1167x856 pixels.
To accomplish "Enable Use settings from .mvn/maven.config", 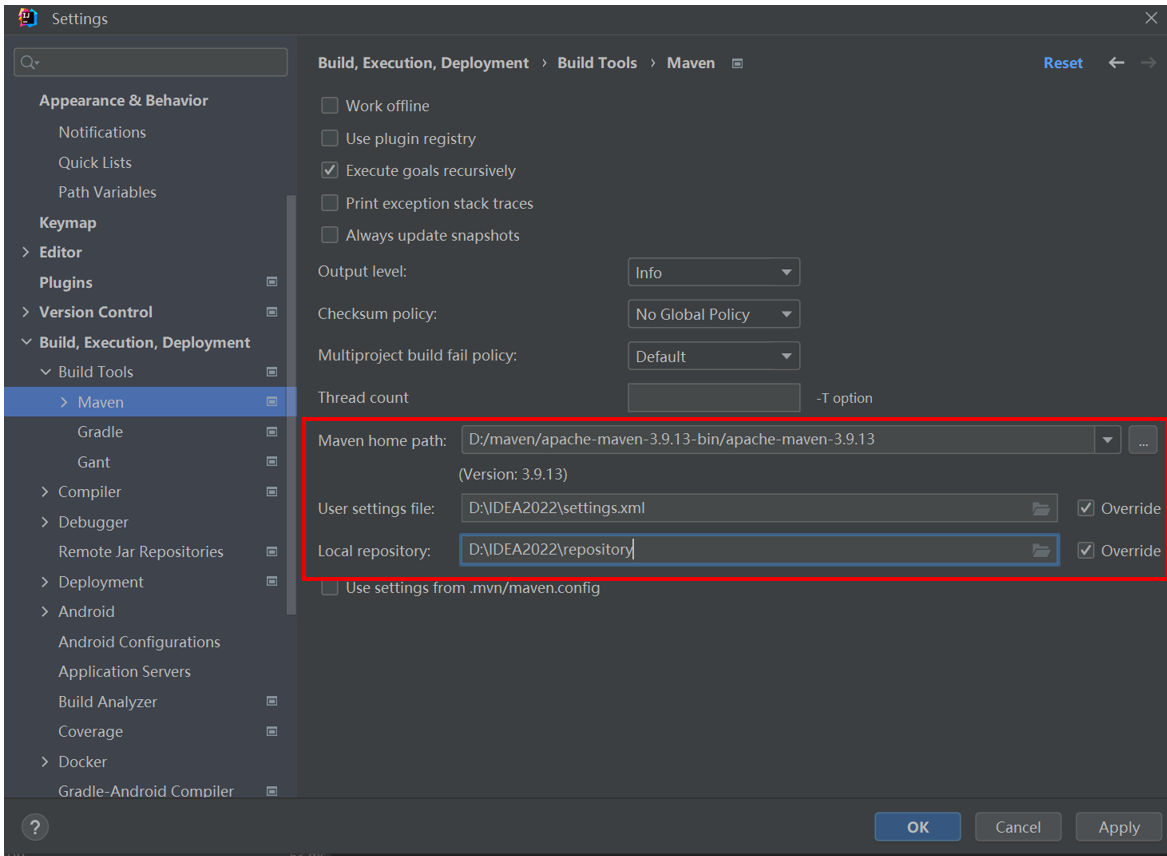I will tap(329, 587).
